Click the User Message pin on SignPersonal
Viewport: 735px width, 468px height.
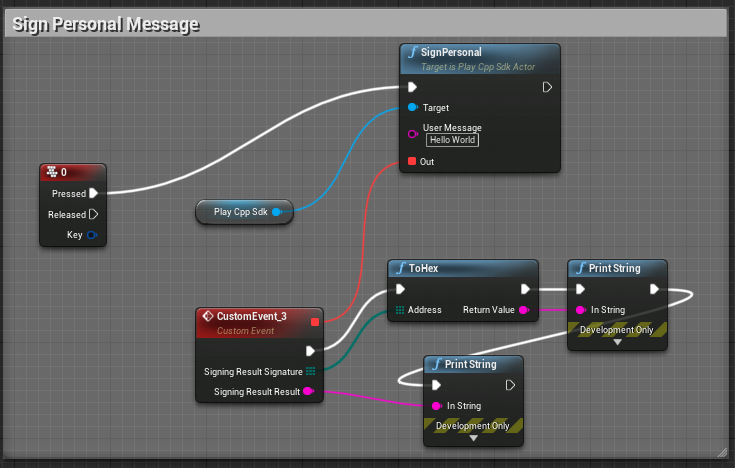click(411, 133)
